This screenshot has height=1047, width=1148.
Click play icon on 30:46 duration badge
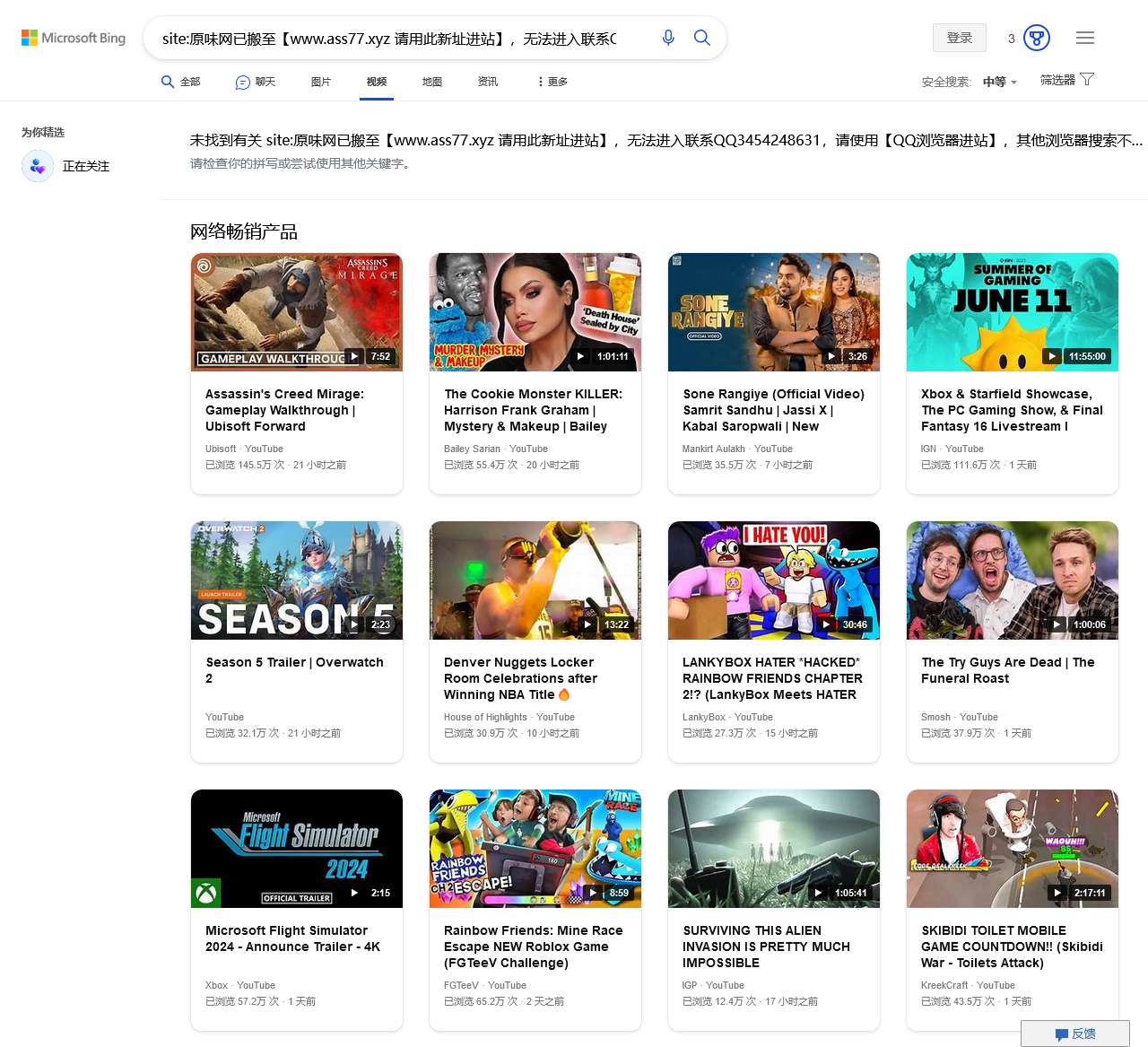826,624
